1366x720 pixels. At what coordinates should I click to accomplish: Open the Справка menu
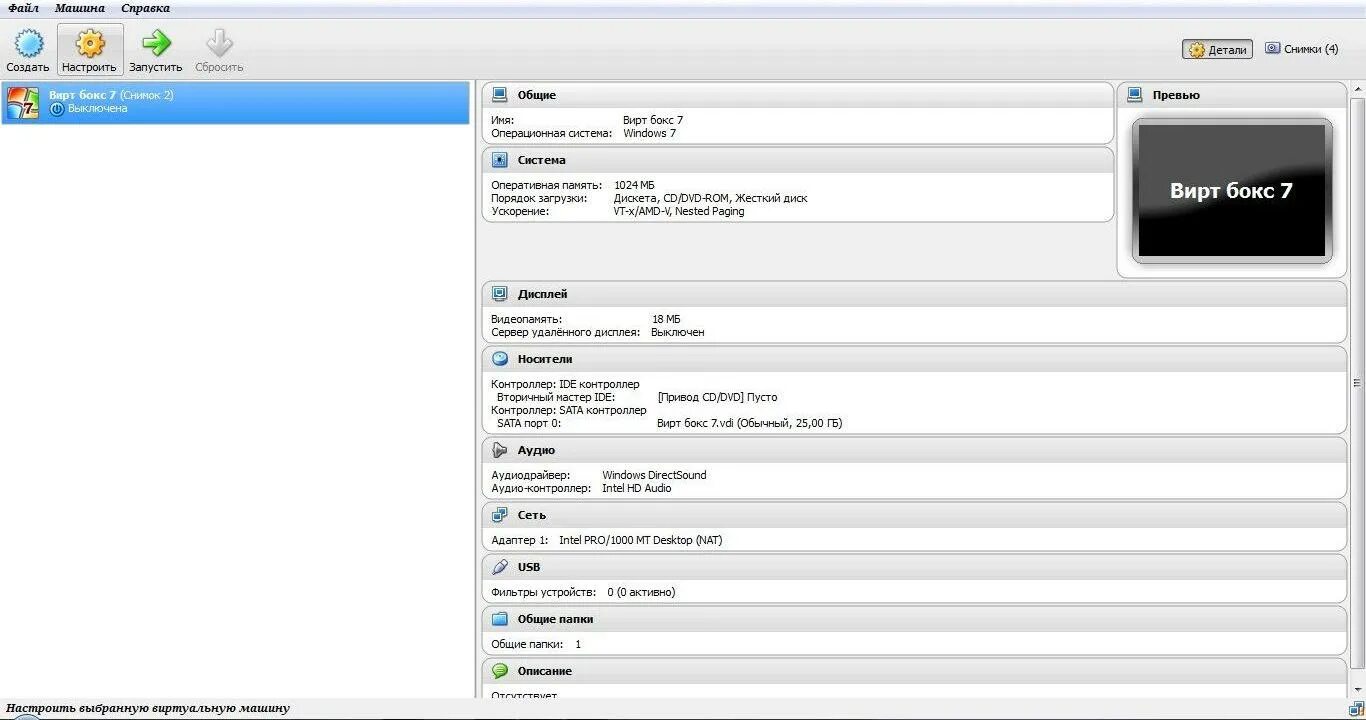pos(145,8)
